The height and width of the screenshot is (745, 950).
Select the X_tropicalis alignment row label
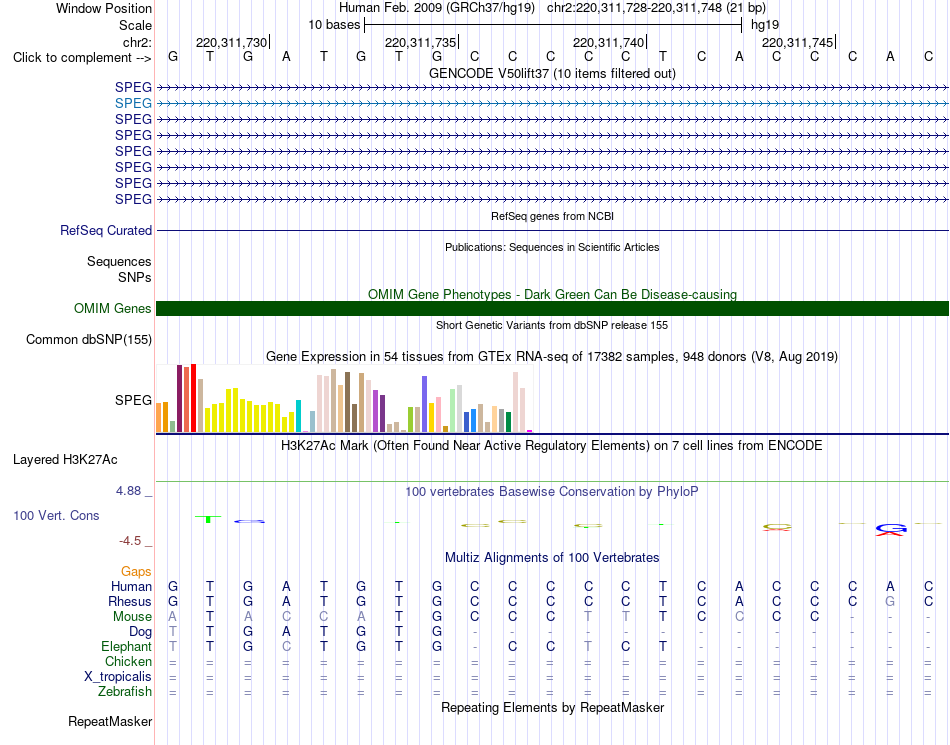pos(118,677)
